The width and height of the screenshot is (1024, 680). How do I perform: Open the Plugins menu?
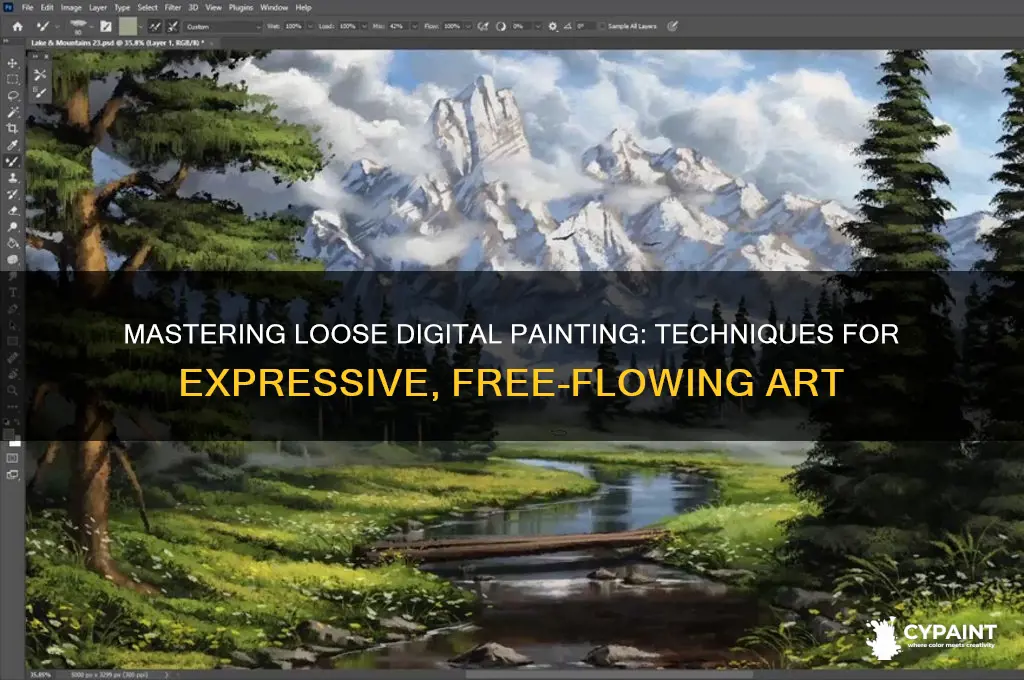pyautogui.click(x=240, y=8)
